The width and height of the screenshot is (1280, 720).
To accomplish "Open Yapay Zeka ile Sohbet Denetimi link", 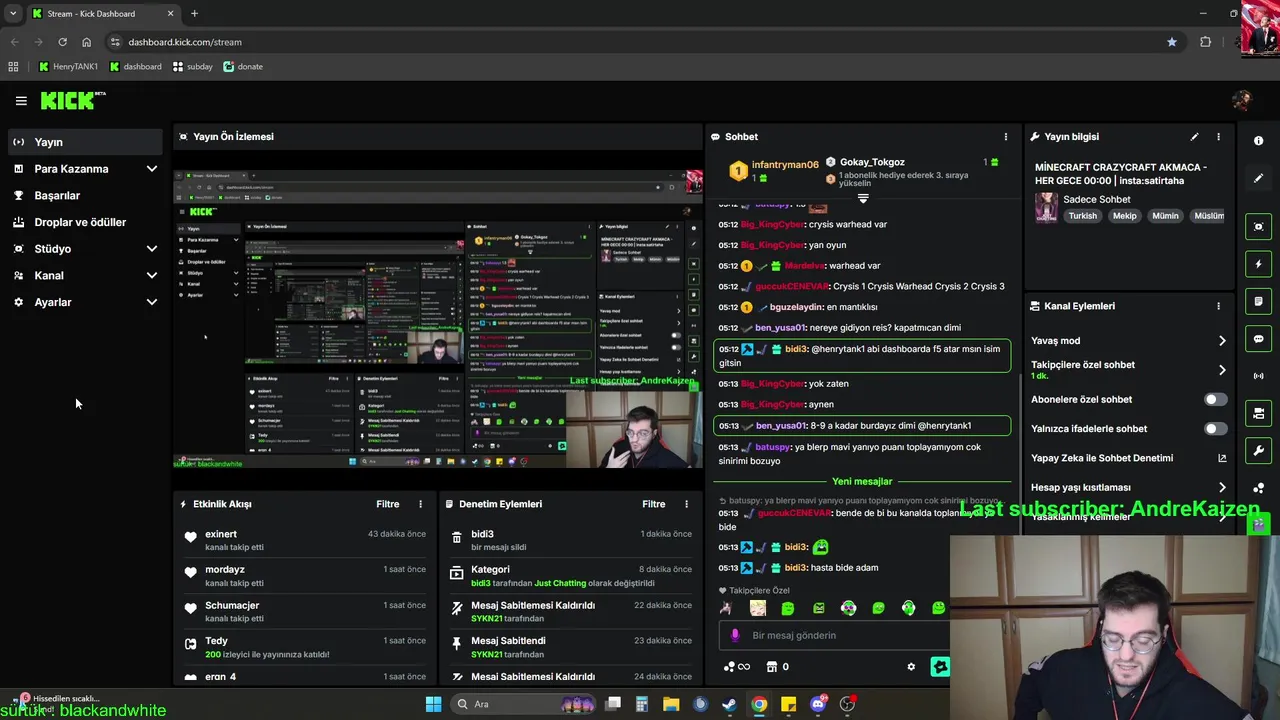I will coord(1129,458).
